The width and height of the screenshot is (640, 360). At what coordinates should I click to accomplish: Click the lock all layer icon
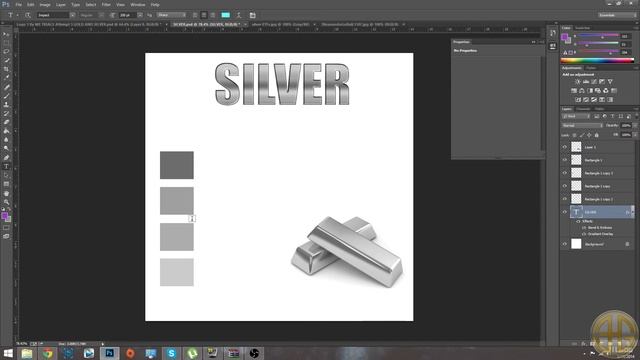[597, 135]
